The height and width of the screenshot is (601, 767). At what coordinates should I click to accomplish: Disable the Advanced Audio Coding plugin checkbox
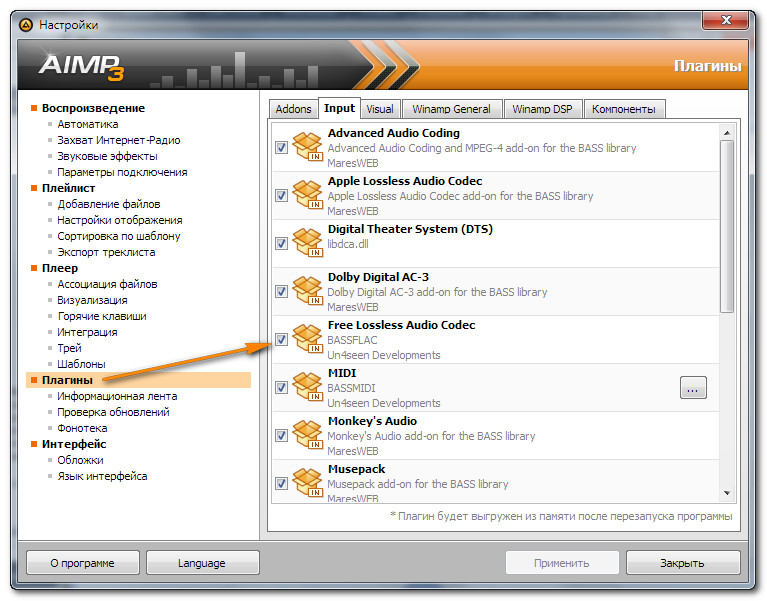[x=281, y=147]
